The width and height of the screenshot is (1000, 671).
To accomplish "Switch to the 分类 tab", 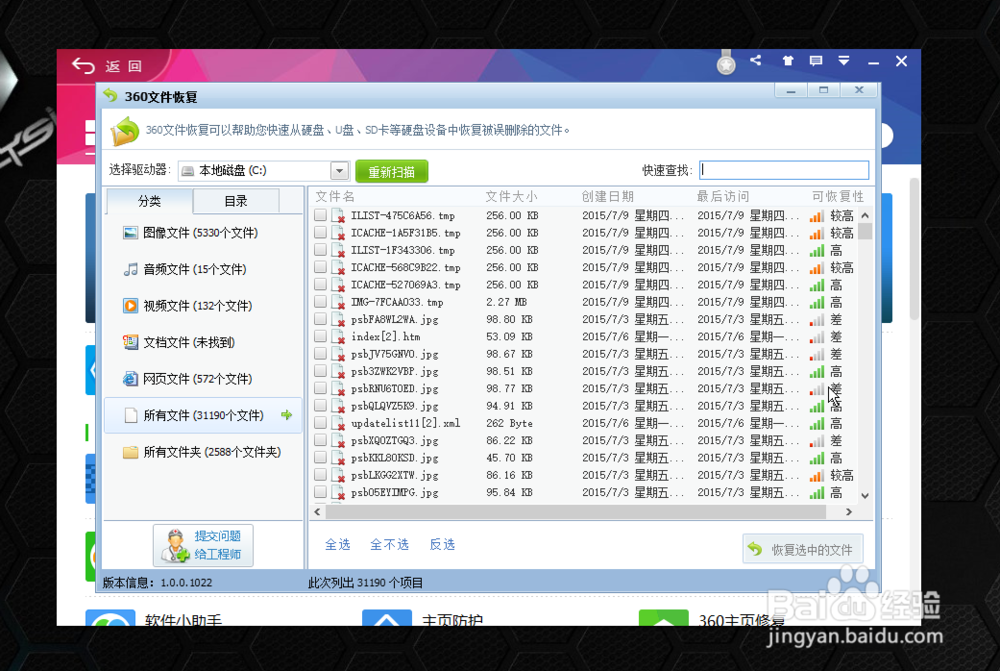I will (x=149, y=201).
